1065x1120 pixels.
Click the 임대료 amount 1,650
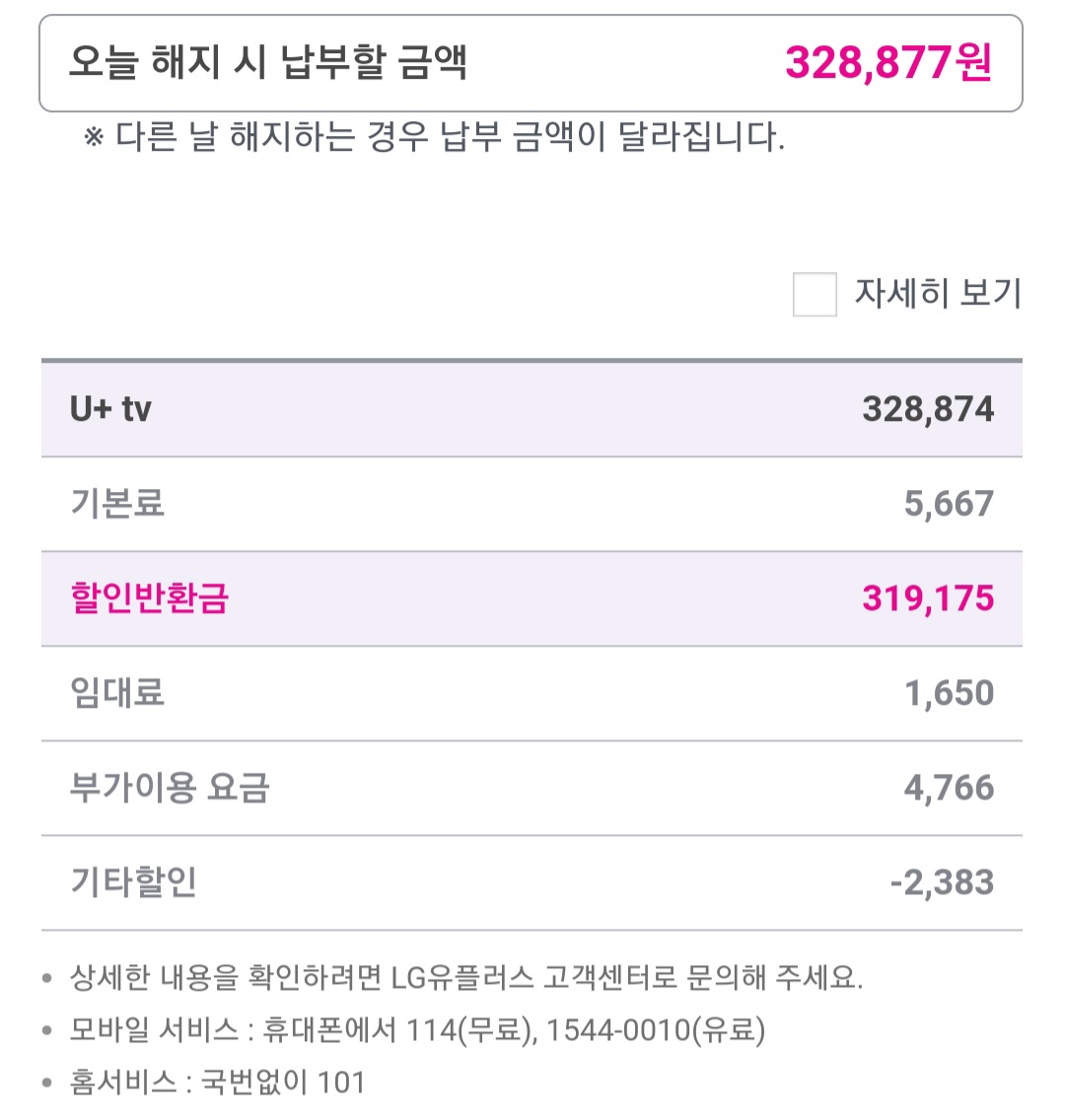[949, 693]
